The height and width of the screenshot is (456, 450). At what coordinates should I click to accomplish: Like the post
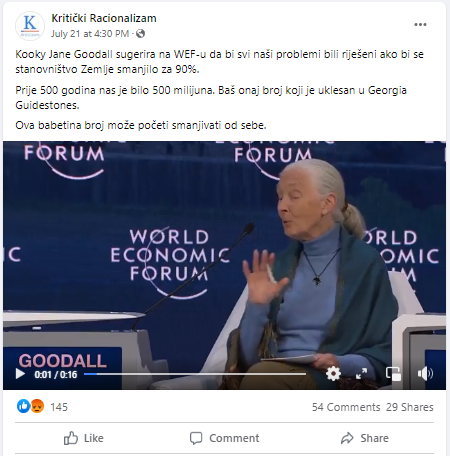(84, 438)
